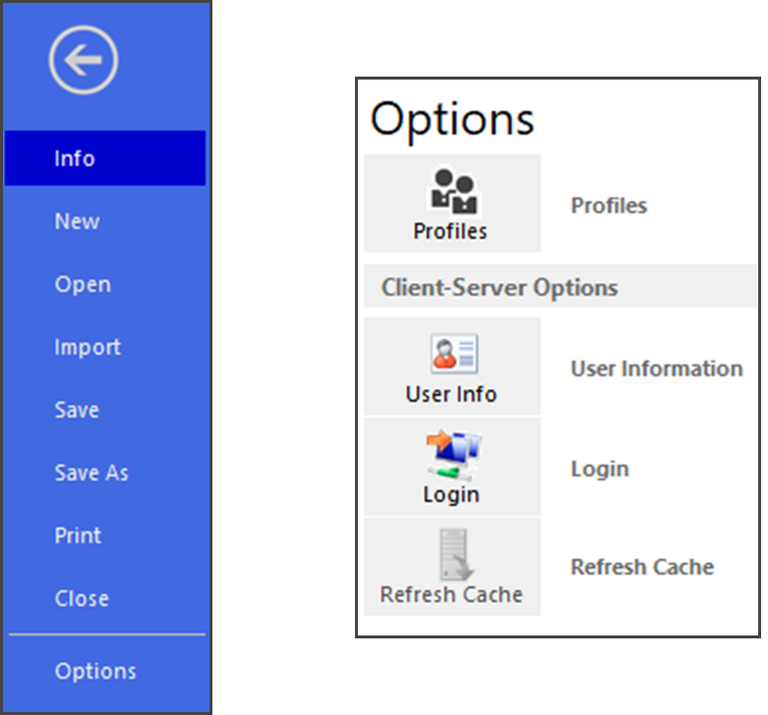Select the Info menu item
Viewport: 768px width, 715px height.
pos(75,158)
